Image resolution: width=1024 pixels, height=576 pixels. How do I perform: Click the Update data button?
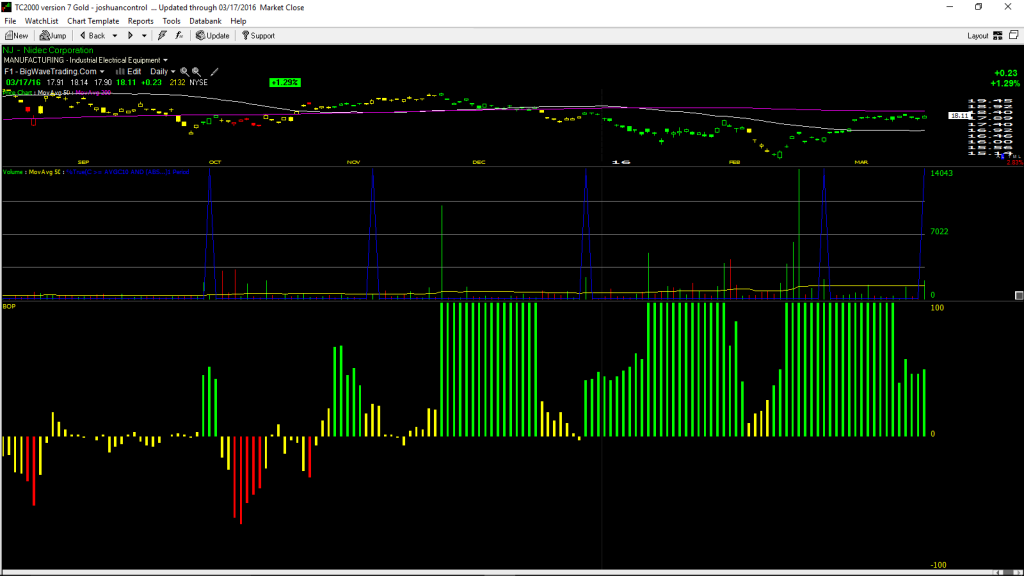tap(213, 36)
